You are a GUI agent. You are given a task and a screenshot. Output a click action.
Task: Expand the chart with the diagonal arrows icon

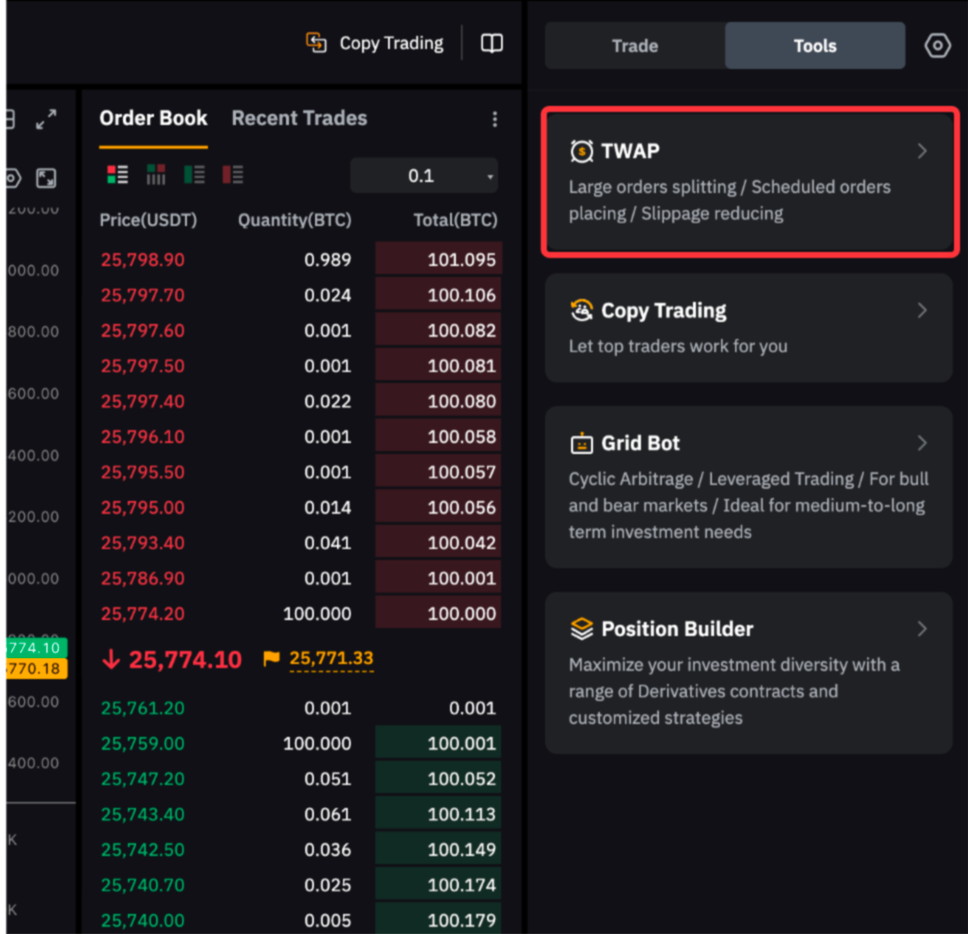coord(46,120)
